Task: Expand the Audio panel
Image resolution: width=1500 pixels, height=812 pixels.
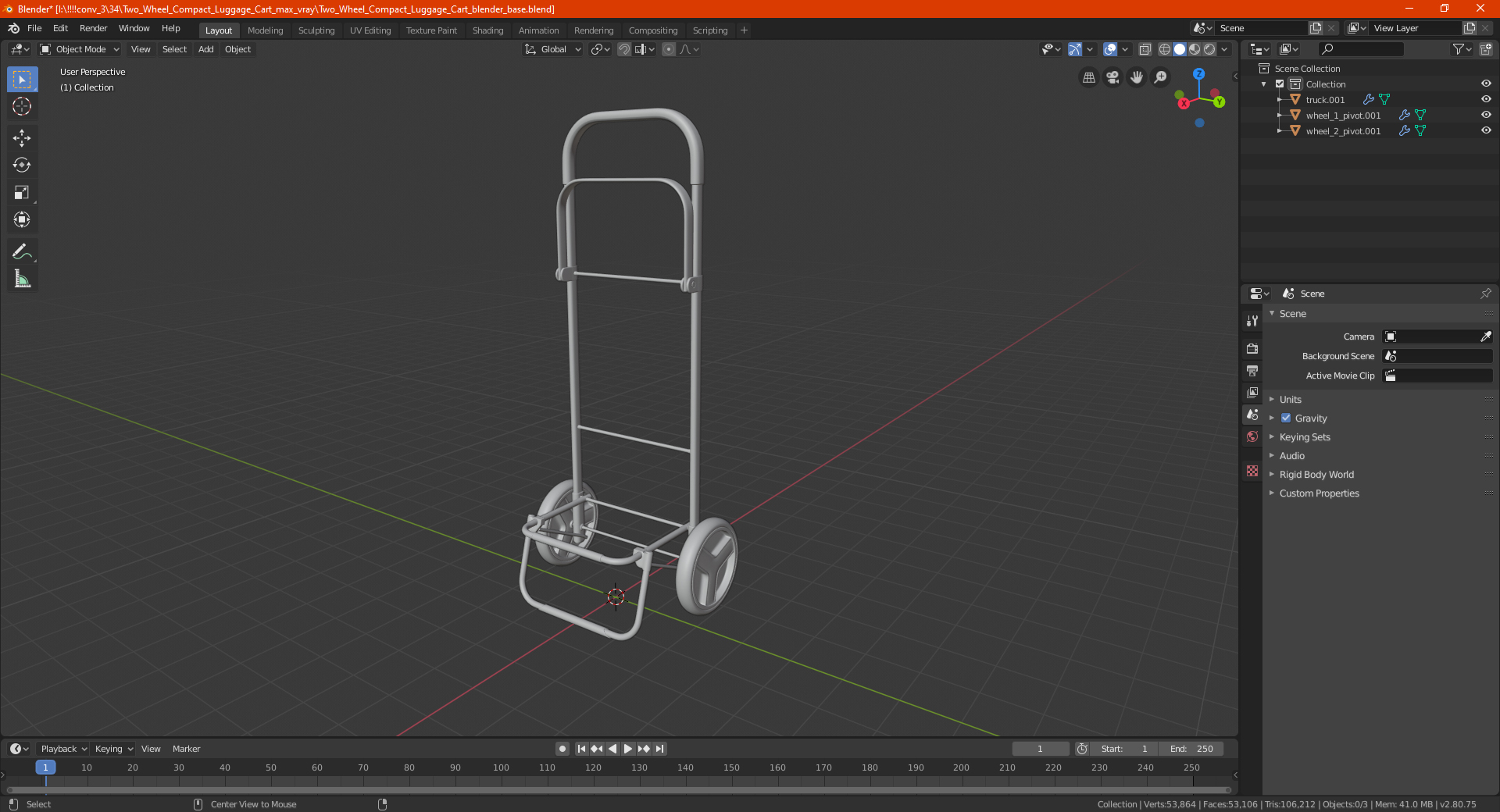Action: tap(1291, 456)
